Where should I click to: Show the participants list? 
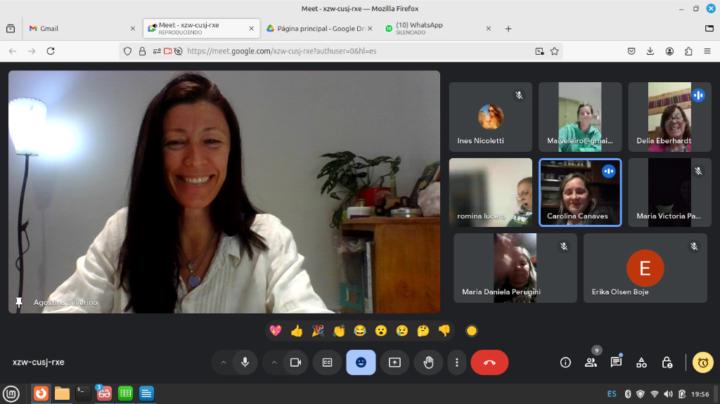point(590,362)
